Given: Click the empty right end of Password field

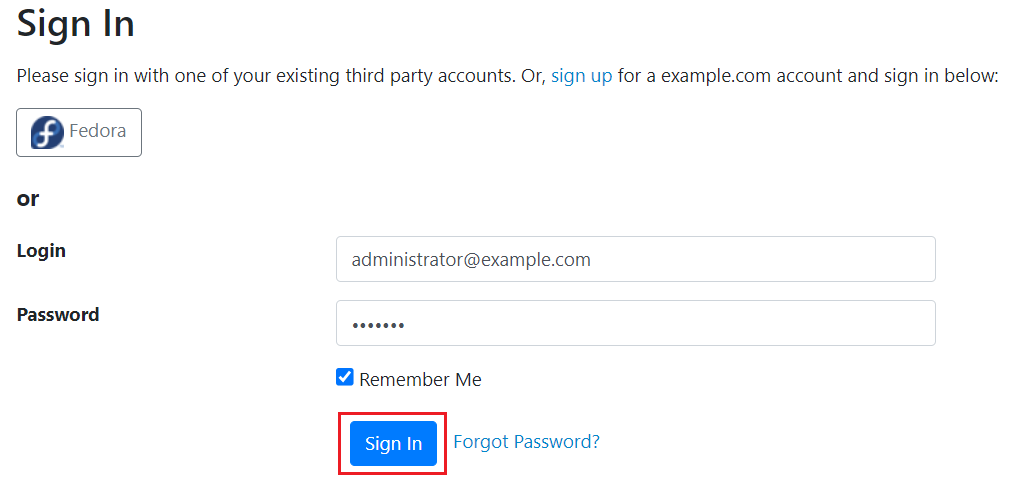Looking at the screenshot, I should 880,323.
